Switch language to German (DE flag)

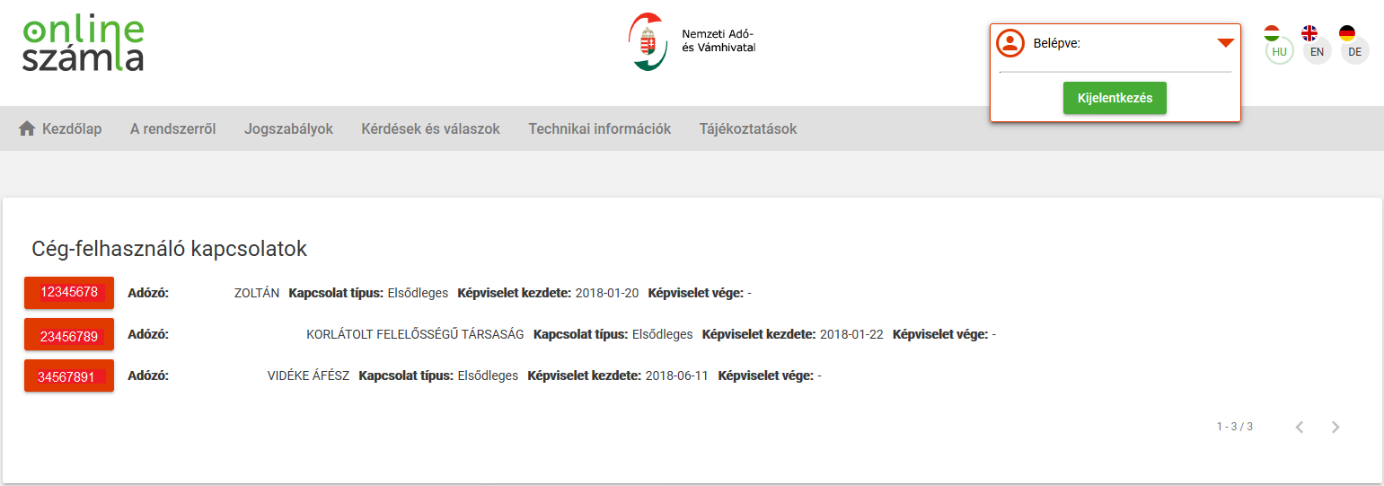pos(1354,46)
